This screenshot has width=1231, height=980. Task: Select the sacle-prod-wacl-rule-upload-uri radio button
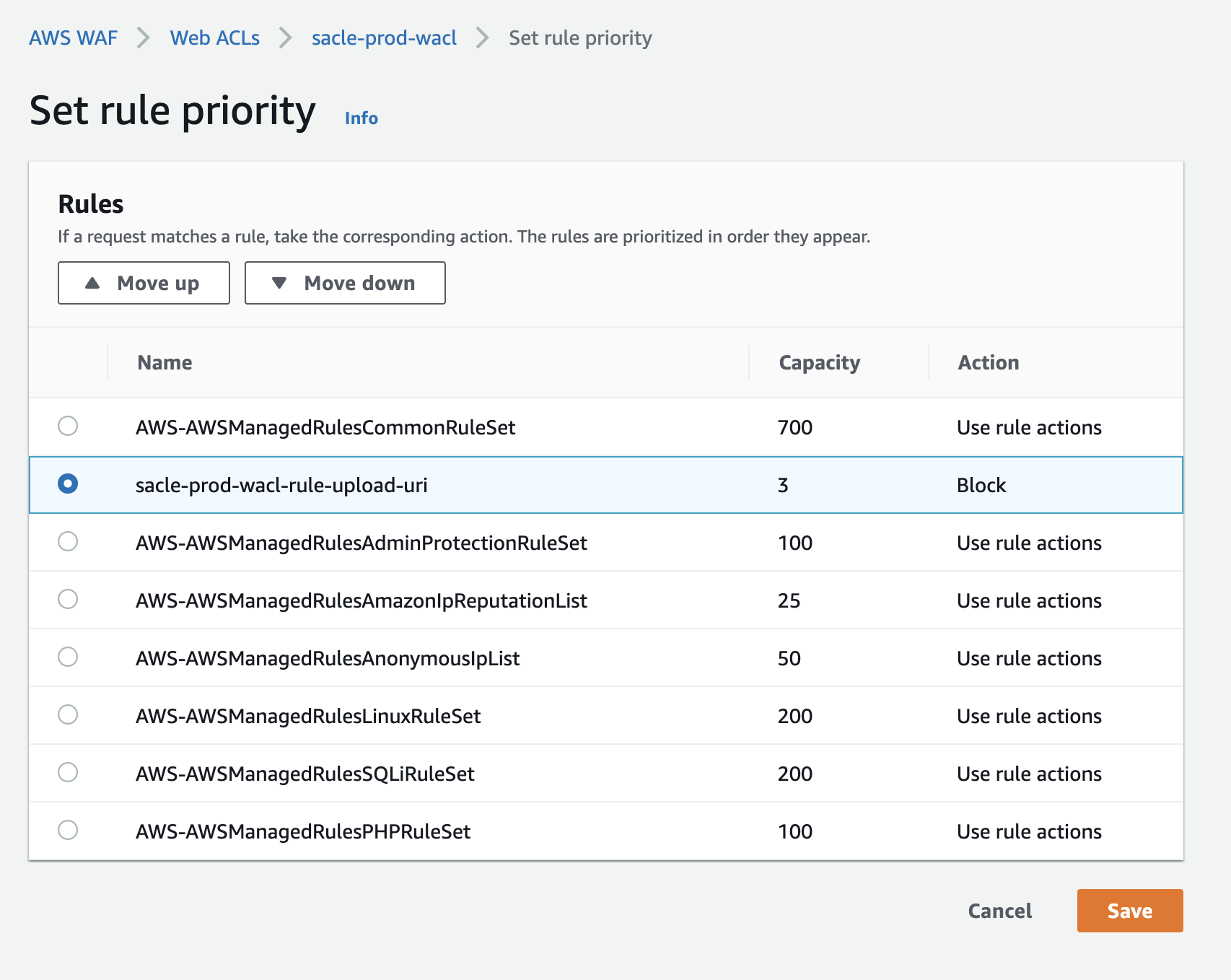click(x=68, y=484)
